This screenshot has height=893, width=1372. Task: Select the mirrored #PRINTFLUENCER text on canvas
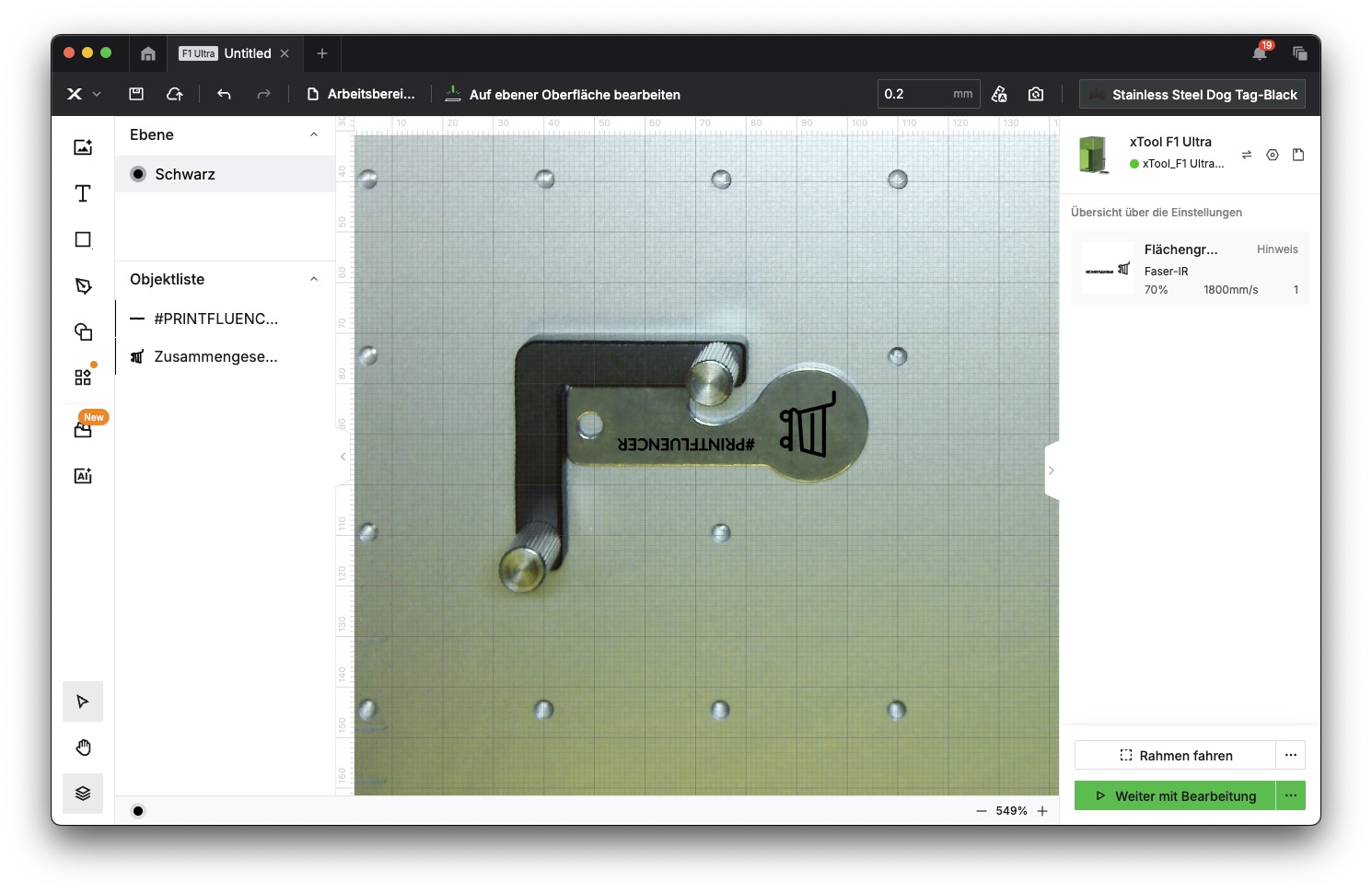[686, 444]
